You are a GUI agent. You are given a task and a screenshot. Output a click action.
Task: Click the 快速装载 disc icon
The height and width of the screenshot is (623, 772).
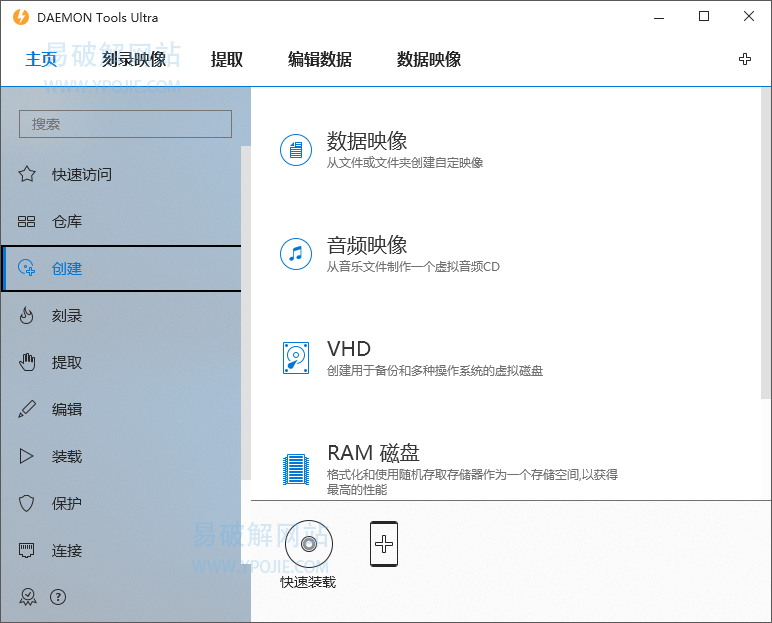[x=309, y=544]
